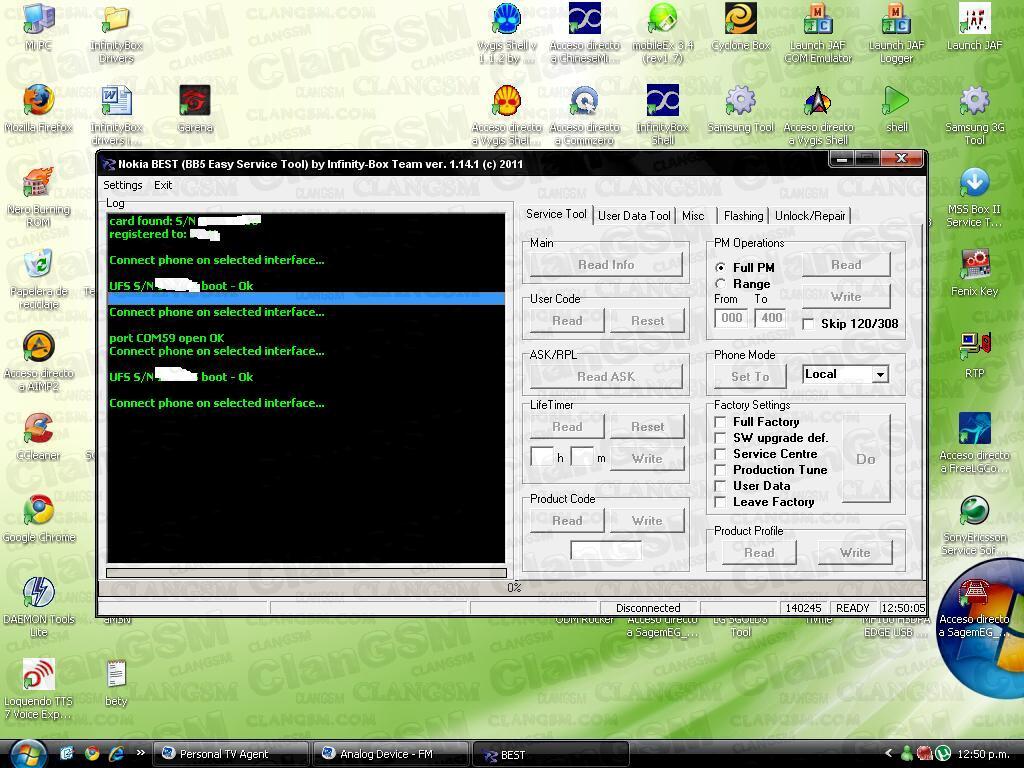1024x768 pixels.
Task: Open Acceso directo a AIMP2 icon
Action: pos(39,360)
